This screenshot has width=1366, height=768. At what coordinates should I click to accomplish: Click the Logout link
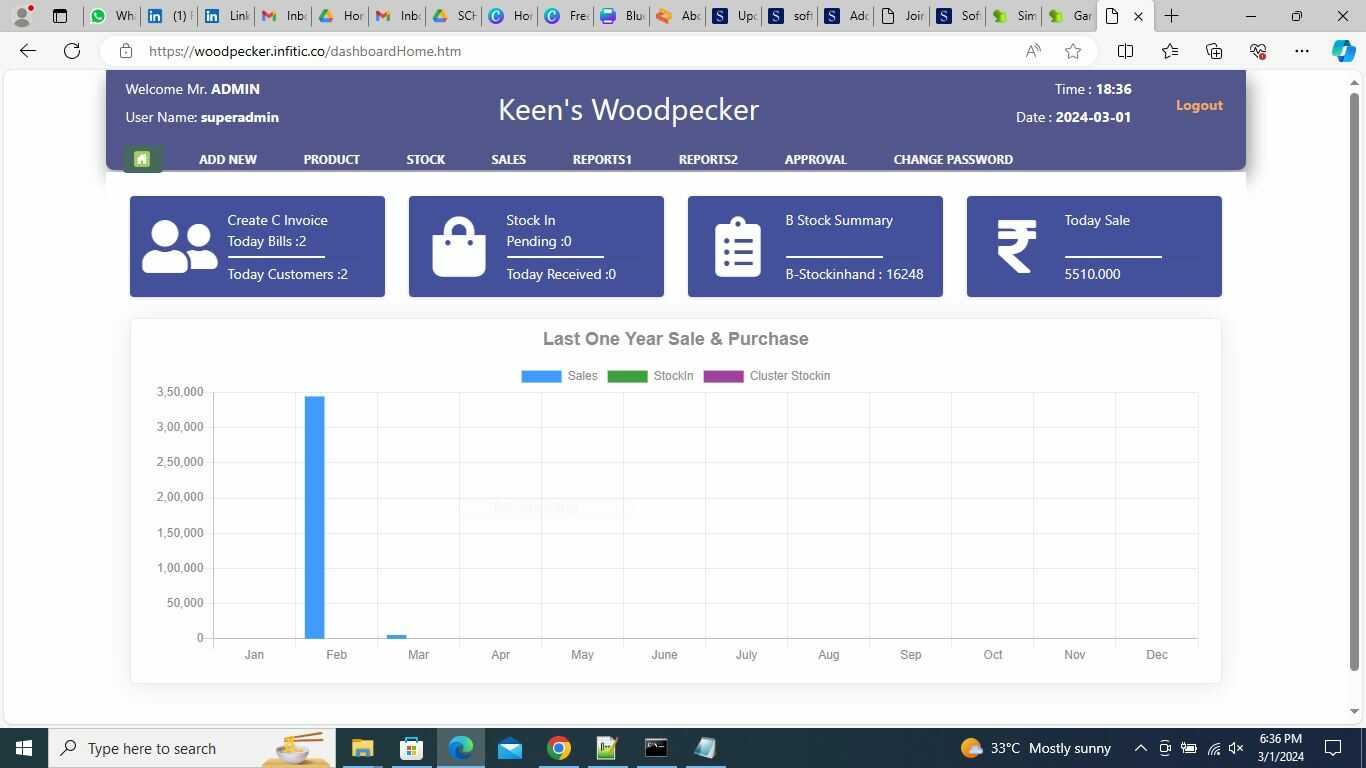pos(1199,105)
